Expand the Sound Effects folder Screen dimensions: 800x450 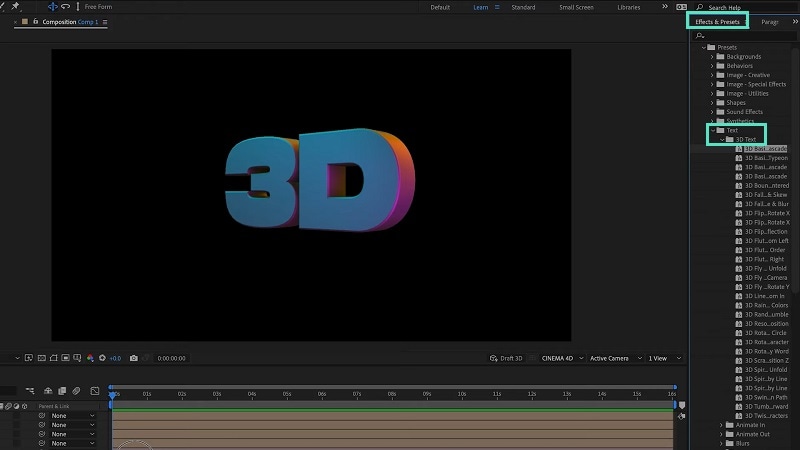712,112
